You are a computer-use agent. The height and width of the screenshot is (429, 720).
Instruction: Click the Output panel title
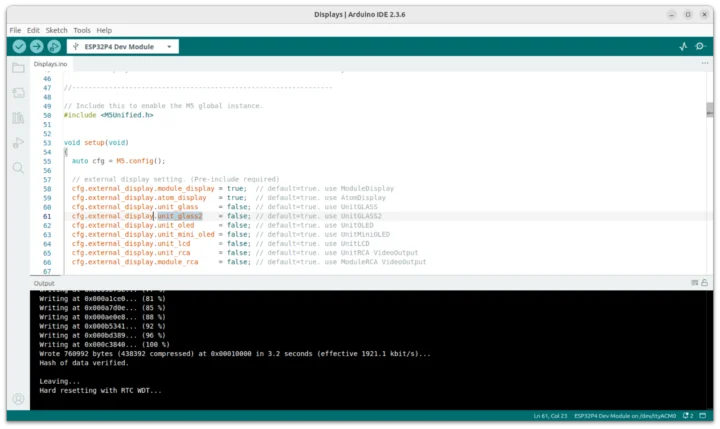pyautogui.click(x=44, y=283)
